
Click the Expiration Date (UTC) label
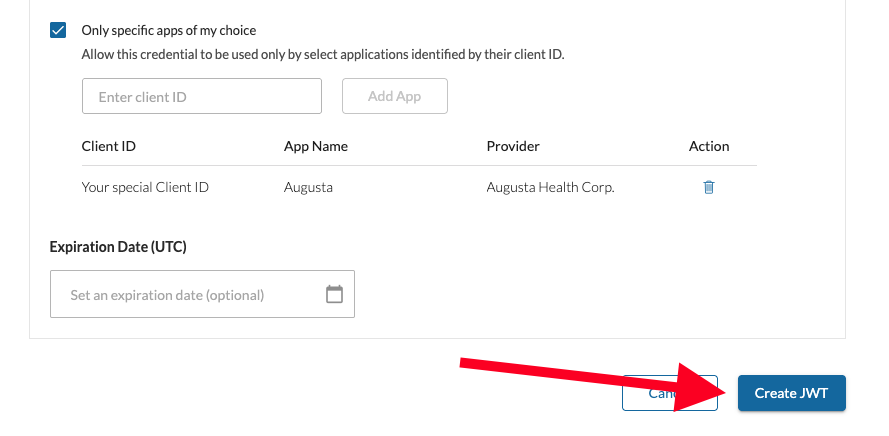(118, 247)
